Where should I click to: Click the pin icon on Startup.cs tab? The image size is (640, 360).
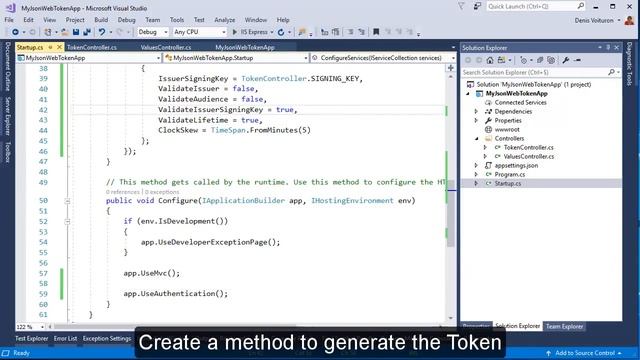click(x=51, y=47)
